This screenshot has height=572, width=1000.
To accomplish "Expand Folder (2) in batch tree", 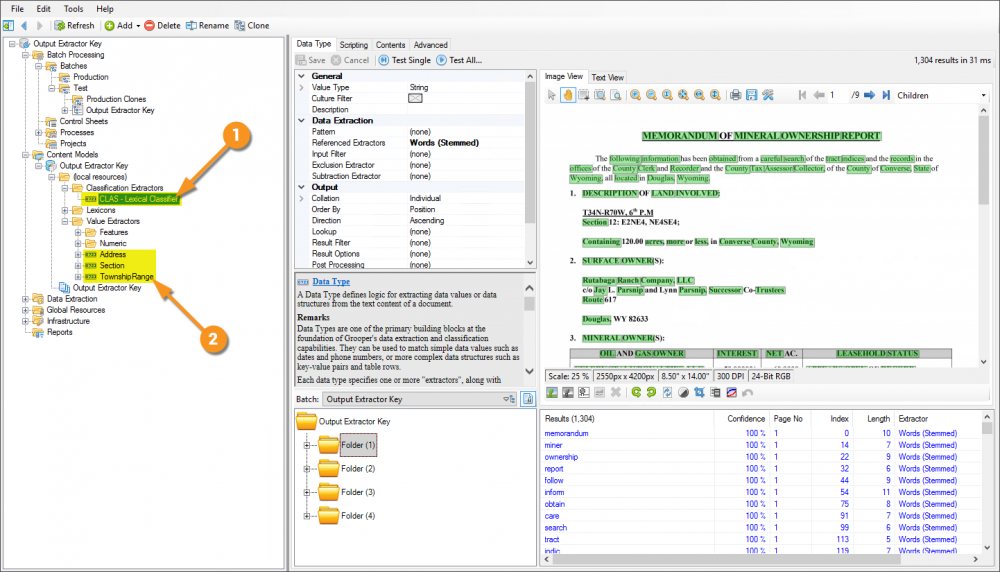I will [308, 468].
